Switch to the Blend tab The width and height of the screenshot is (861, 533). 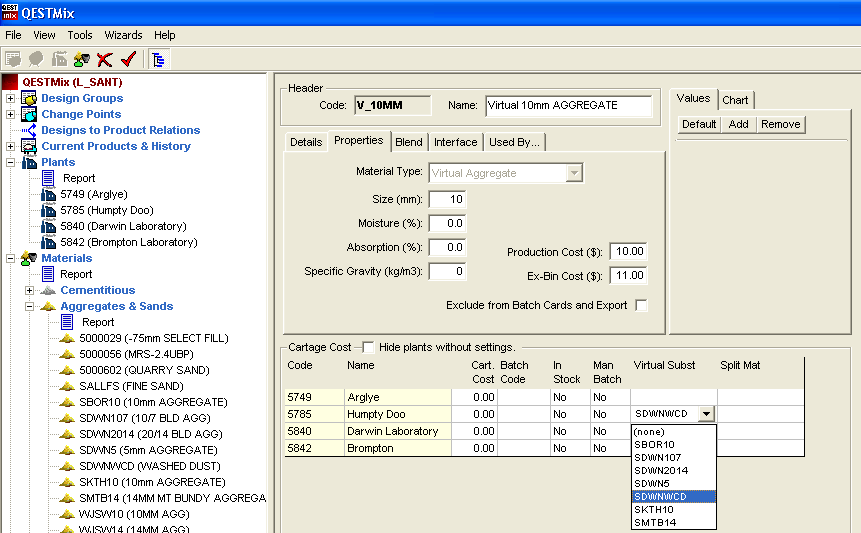[x=408, y=142]
